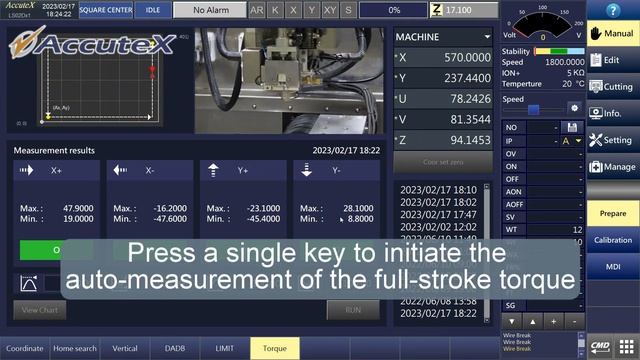The height and width of the screenshot is (360, 640).
Task: Toggle the K status indicator
Action: (x=275, y=10)
